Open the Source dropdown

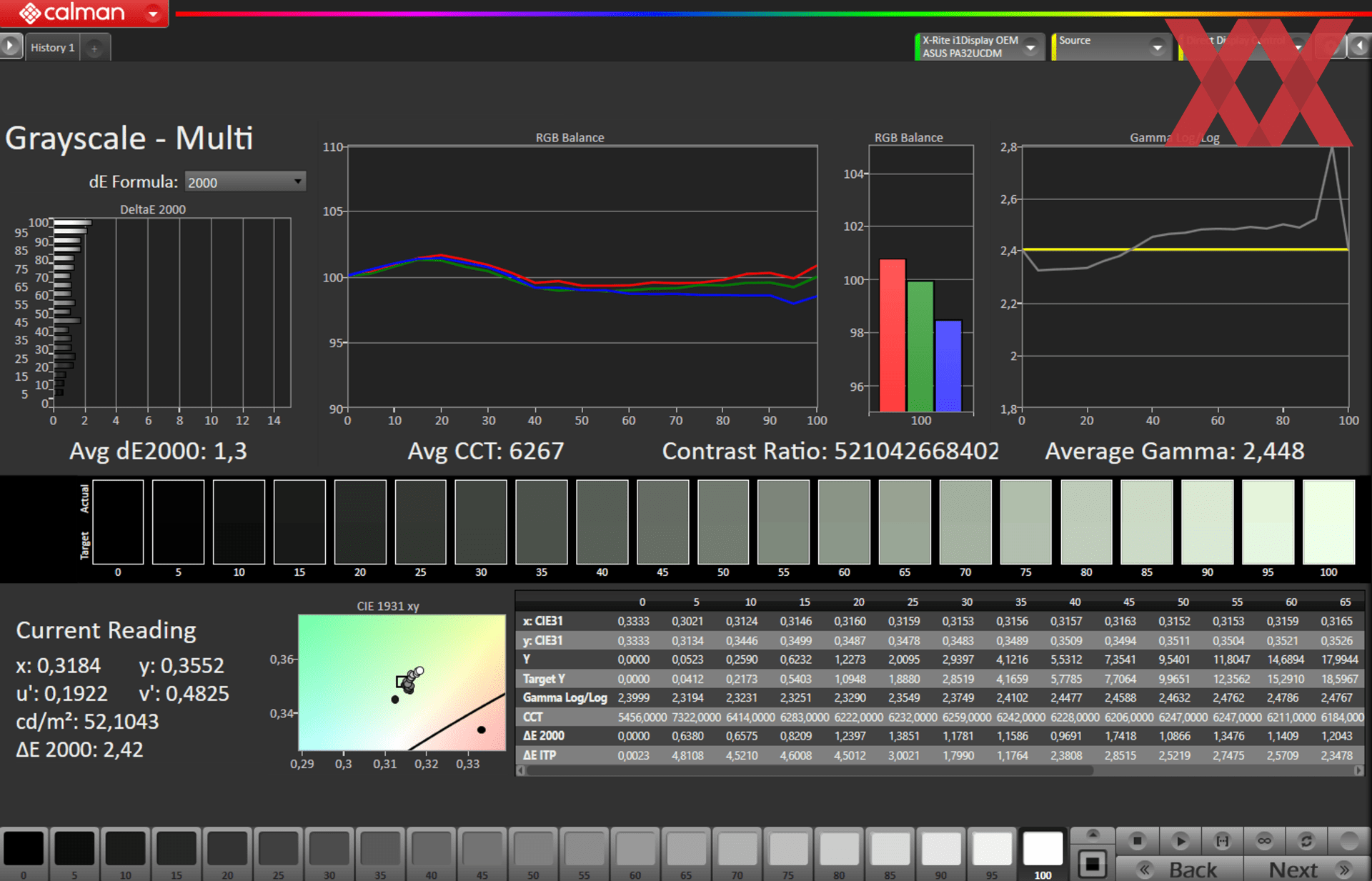[x=1157, y=47]
